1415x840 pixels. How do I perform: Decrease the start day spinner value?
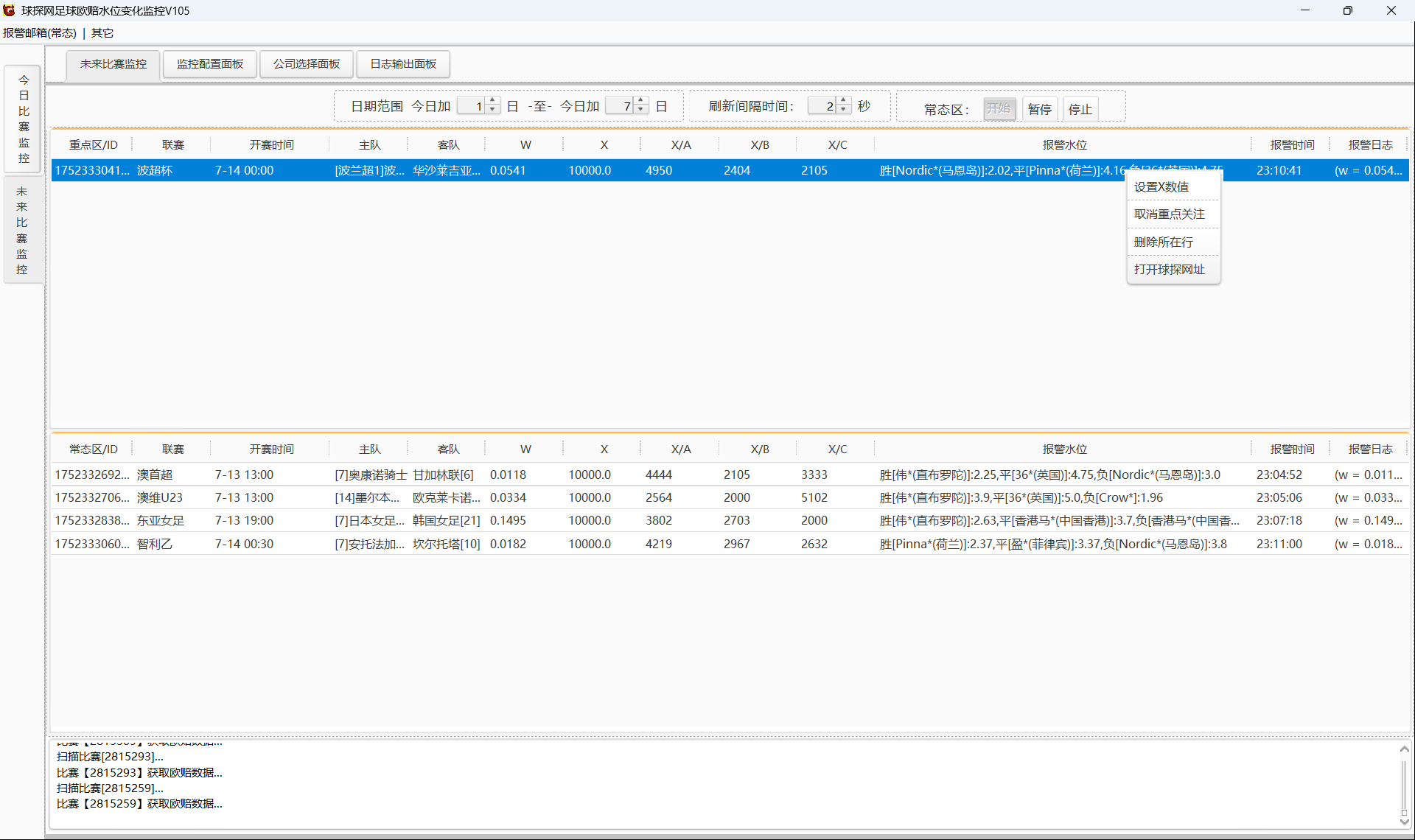(493, 110)
